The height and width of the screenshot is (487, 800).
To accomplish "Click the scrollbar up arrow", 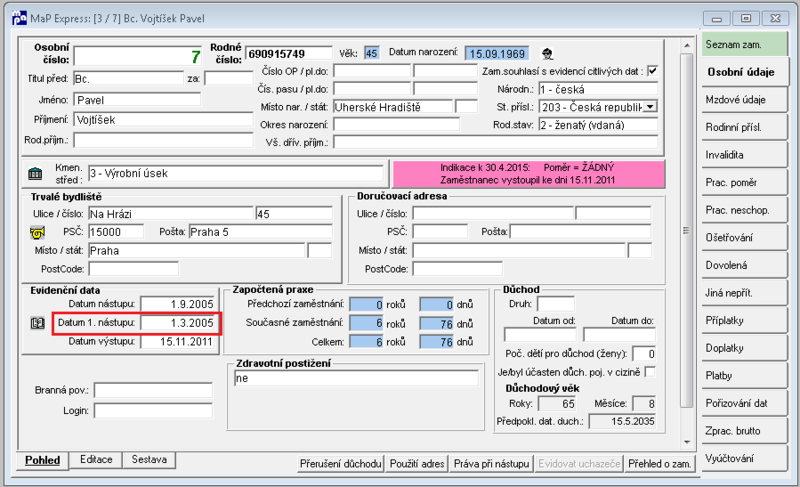I will 687,46.
